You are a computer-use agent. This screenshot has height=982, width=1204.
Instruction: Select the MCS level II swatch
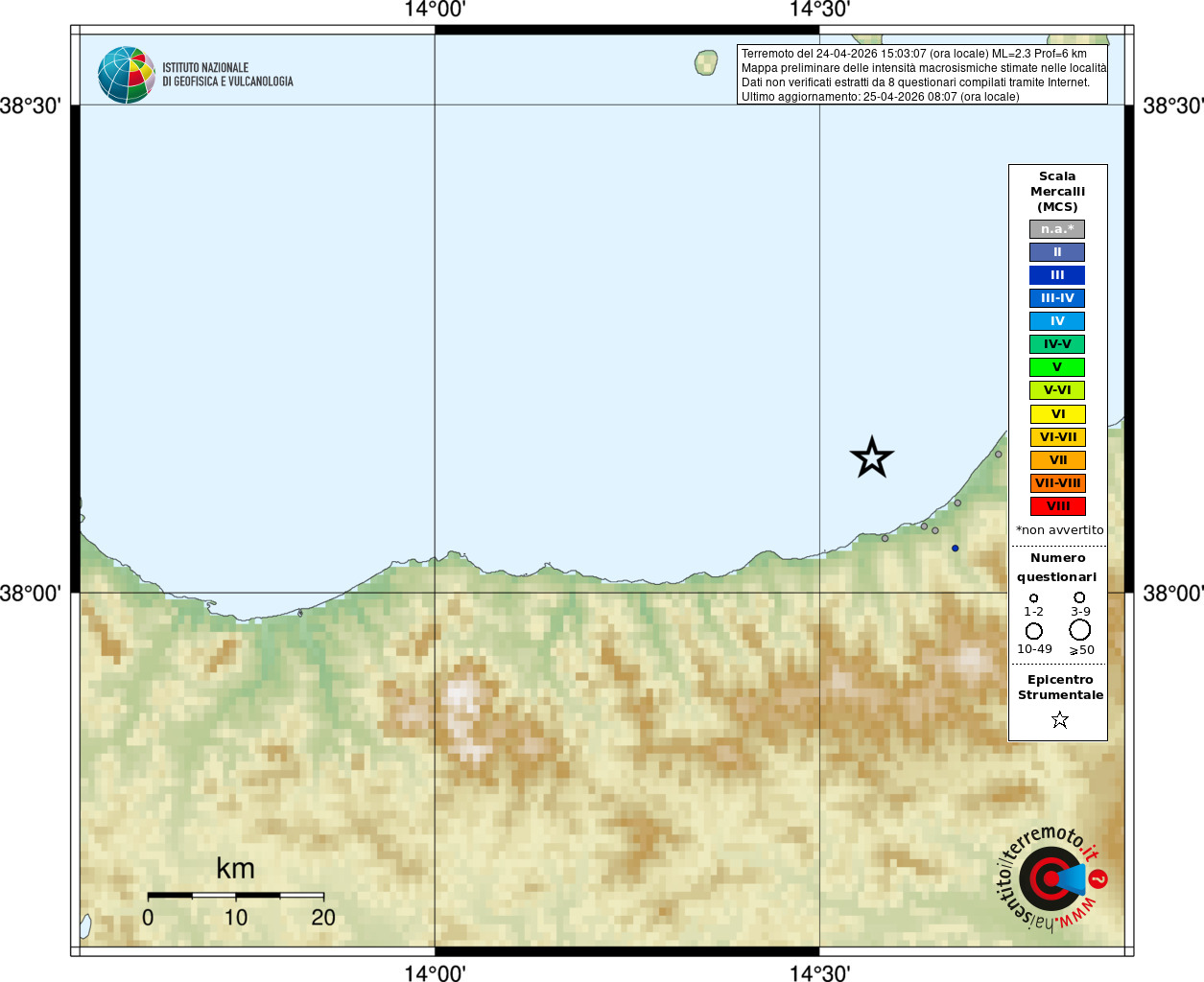click(x=1057, y=252)
